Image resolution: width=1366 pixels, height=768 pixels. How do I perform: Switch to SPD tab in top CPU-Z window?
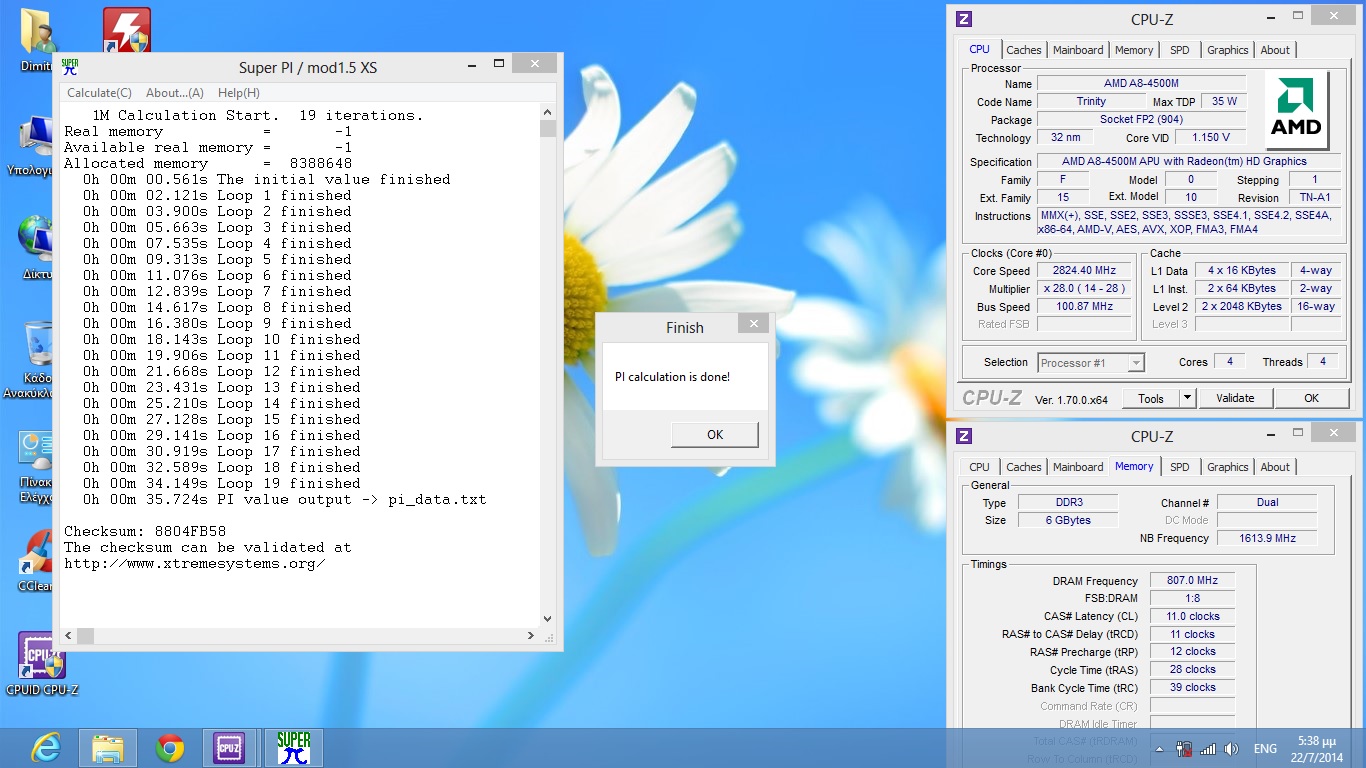tap(1180, 50)
